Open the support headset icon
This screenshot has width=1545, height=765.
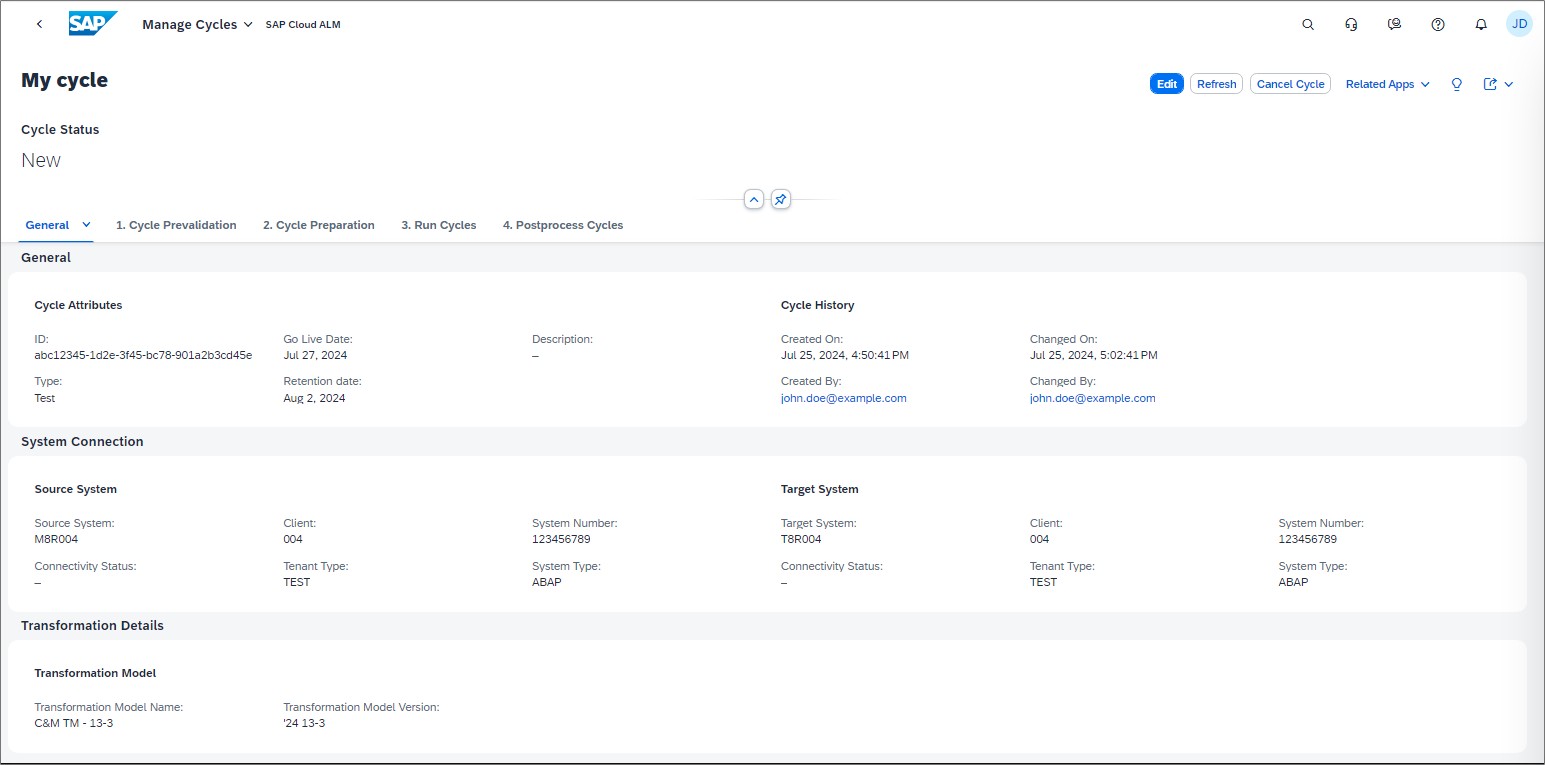pos(1351,25)
